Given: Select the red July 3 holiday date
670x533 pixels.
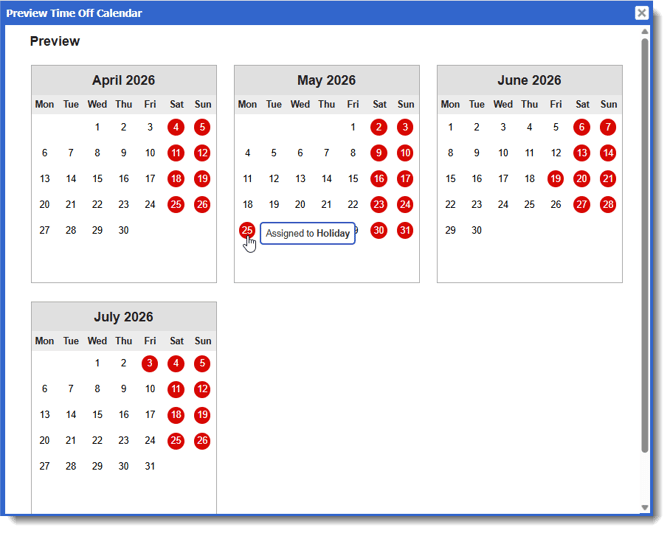Looking at the screenshot, I should [x=150, y=364].
